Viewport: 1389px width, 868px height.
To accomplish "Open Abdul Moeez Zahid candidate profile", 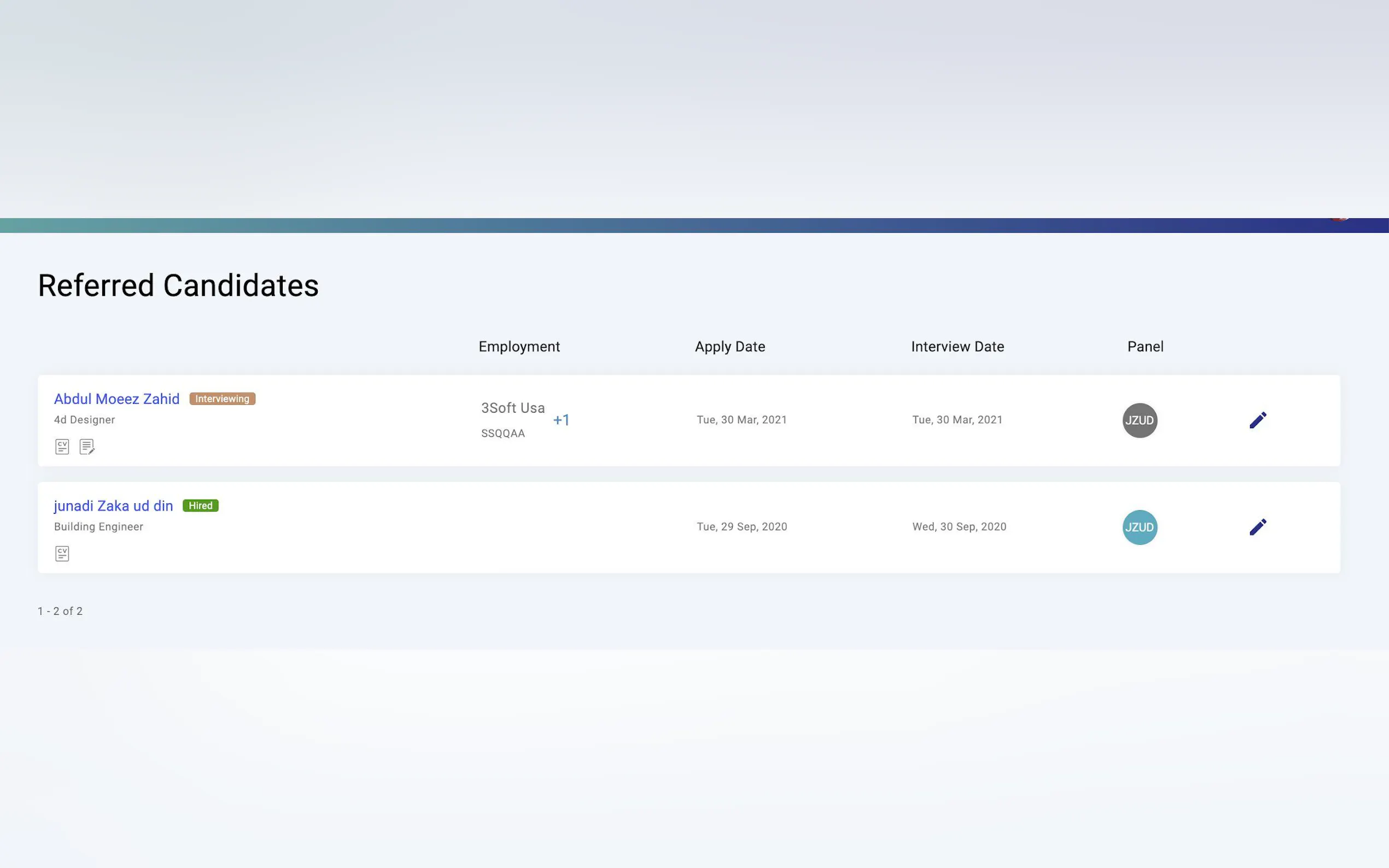I will pos(116,399).
